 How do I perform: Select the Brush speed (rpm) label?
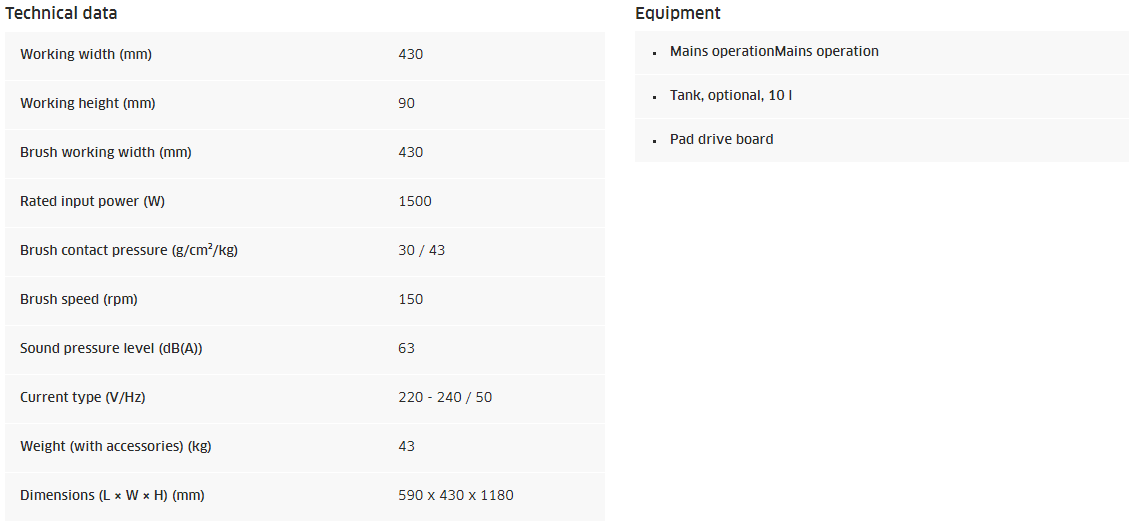[x=79, y=299]
